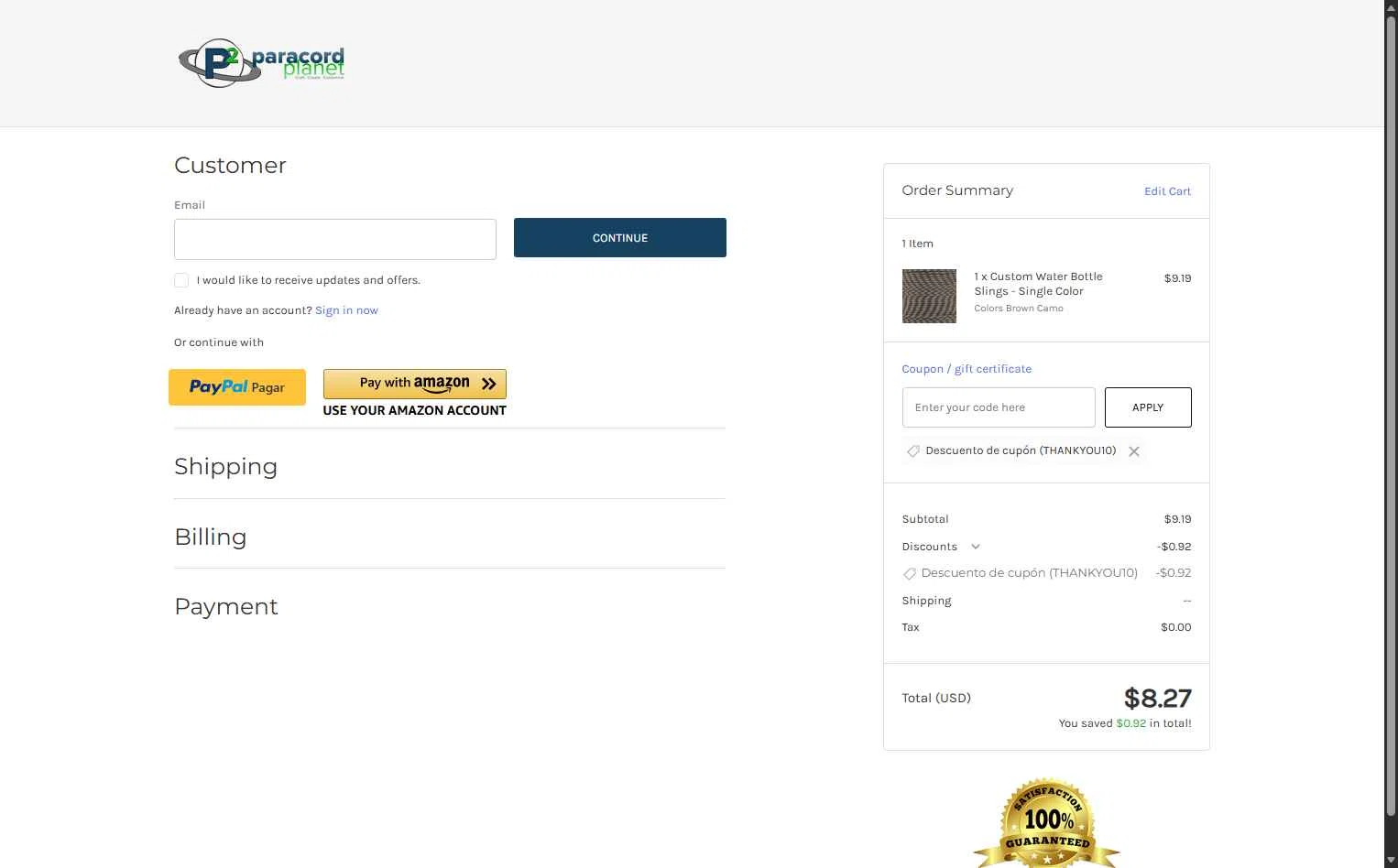Viewport: 1398px width, 868px height.
Task: Click the CONTINUE button
Action: pyautogui.click(x=620, y=238)
